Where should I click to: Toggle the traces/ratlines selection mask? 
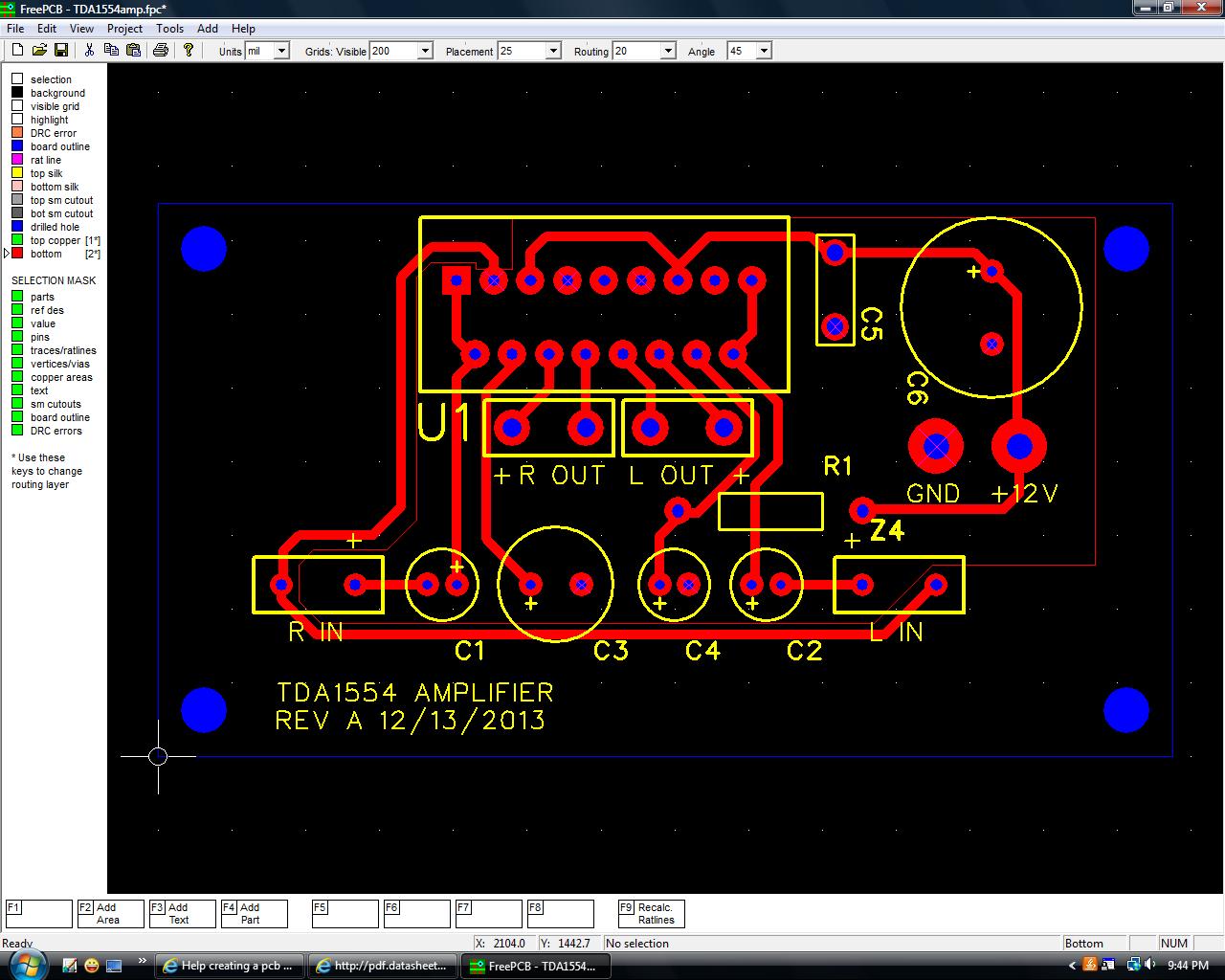coord(17,350)
